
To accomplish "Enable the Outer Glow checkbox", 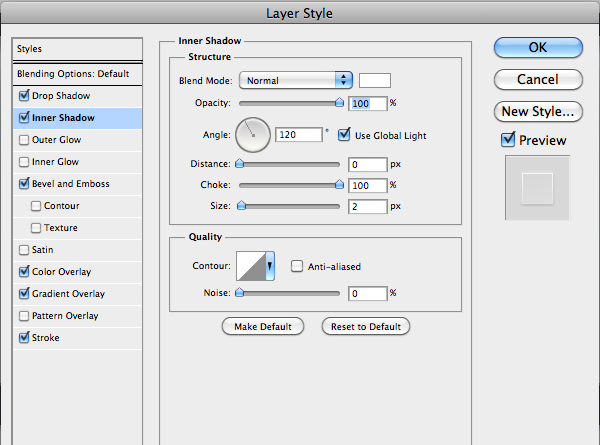I will click(24, 140).
